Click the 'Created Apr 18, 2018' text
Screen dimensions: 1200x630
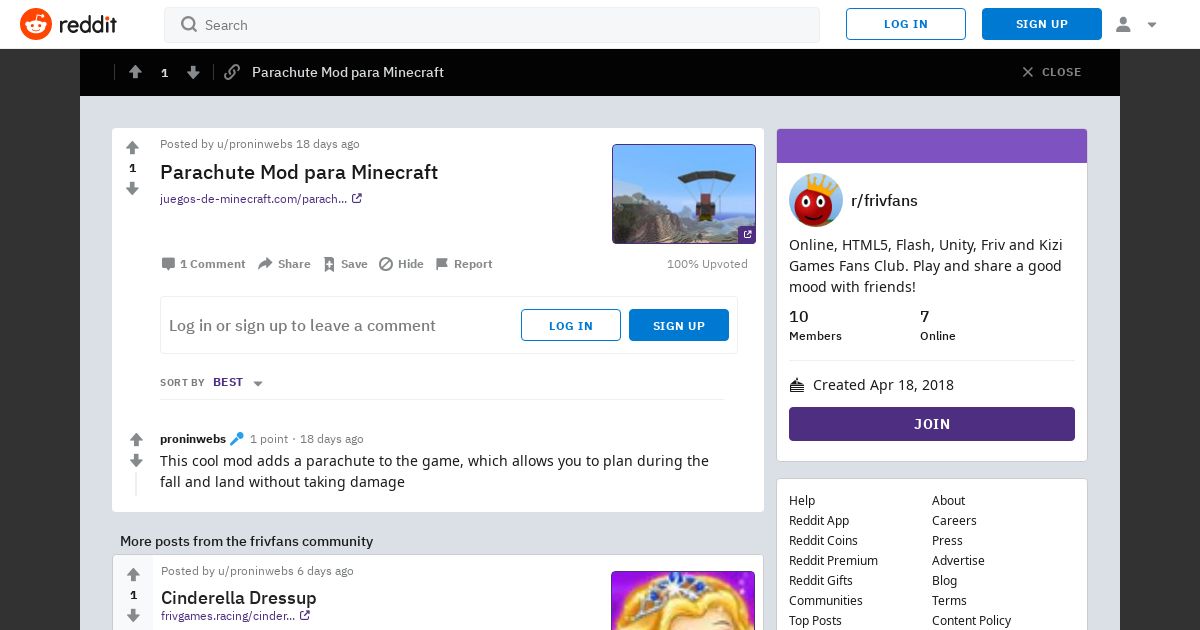click(883, 385)
